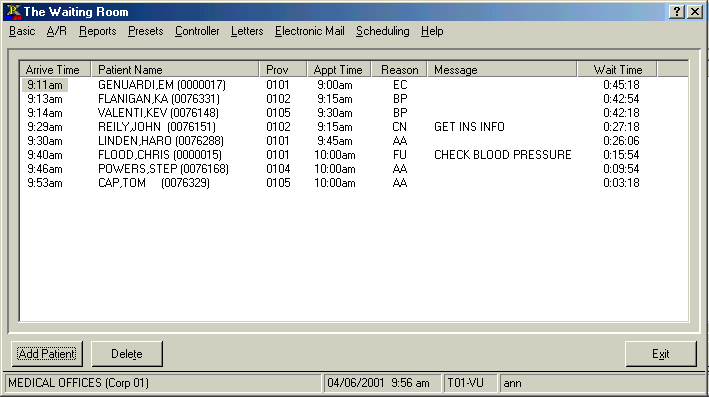Click the GET INS INFO message
Image resolution: width=709 pixels, height=397 pixels.
pyautogui.click(x=469, y=127)
